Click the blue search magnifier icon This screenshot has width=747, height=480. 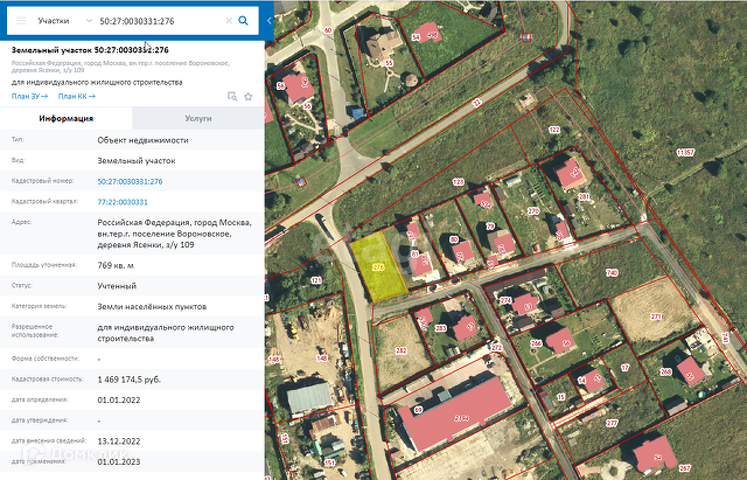(x=243, y=21)
